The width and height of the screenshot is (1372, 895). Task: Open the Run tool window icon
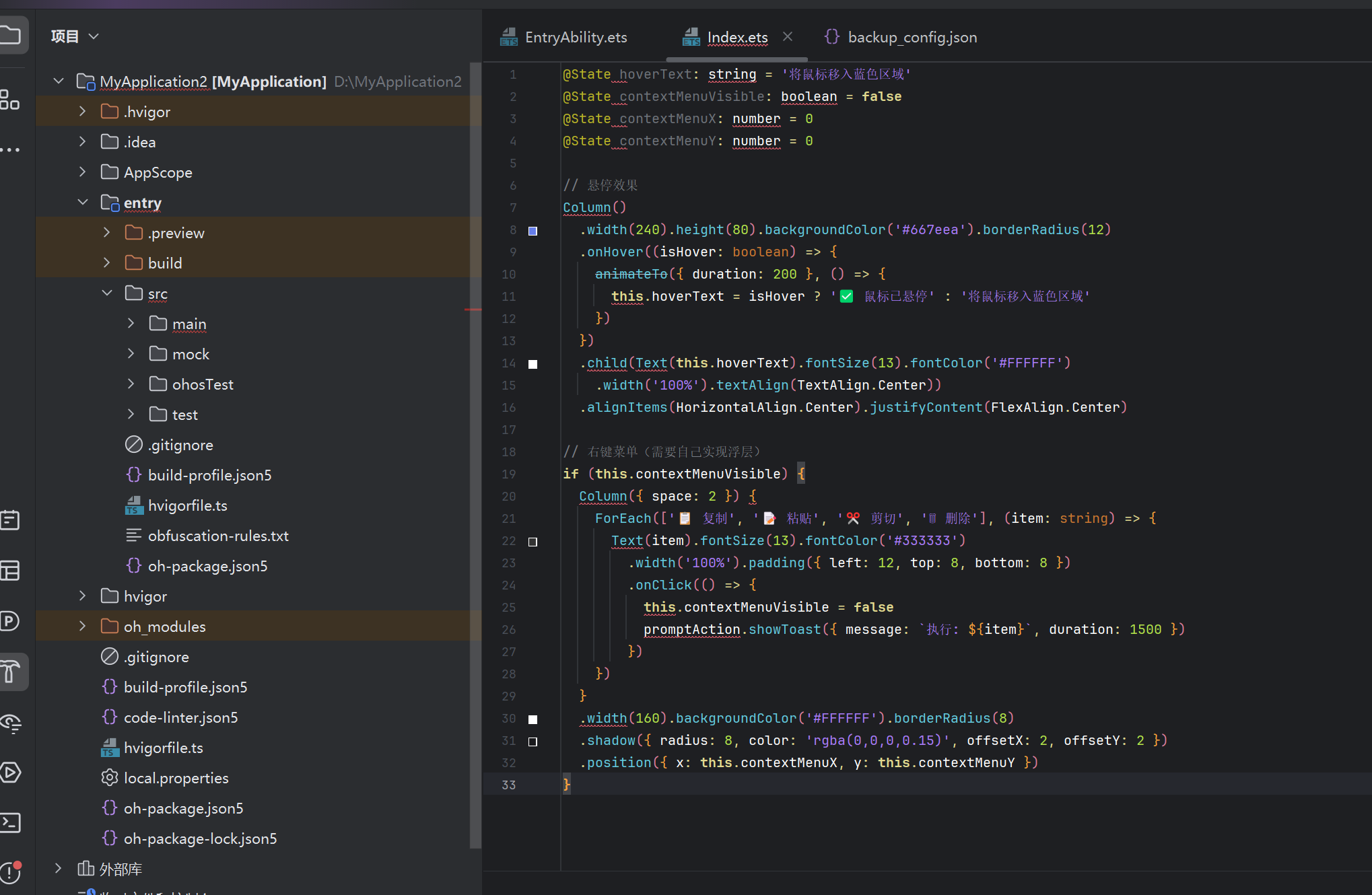point(10,772)
